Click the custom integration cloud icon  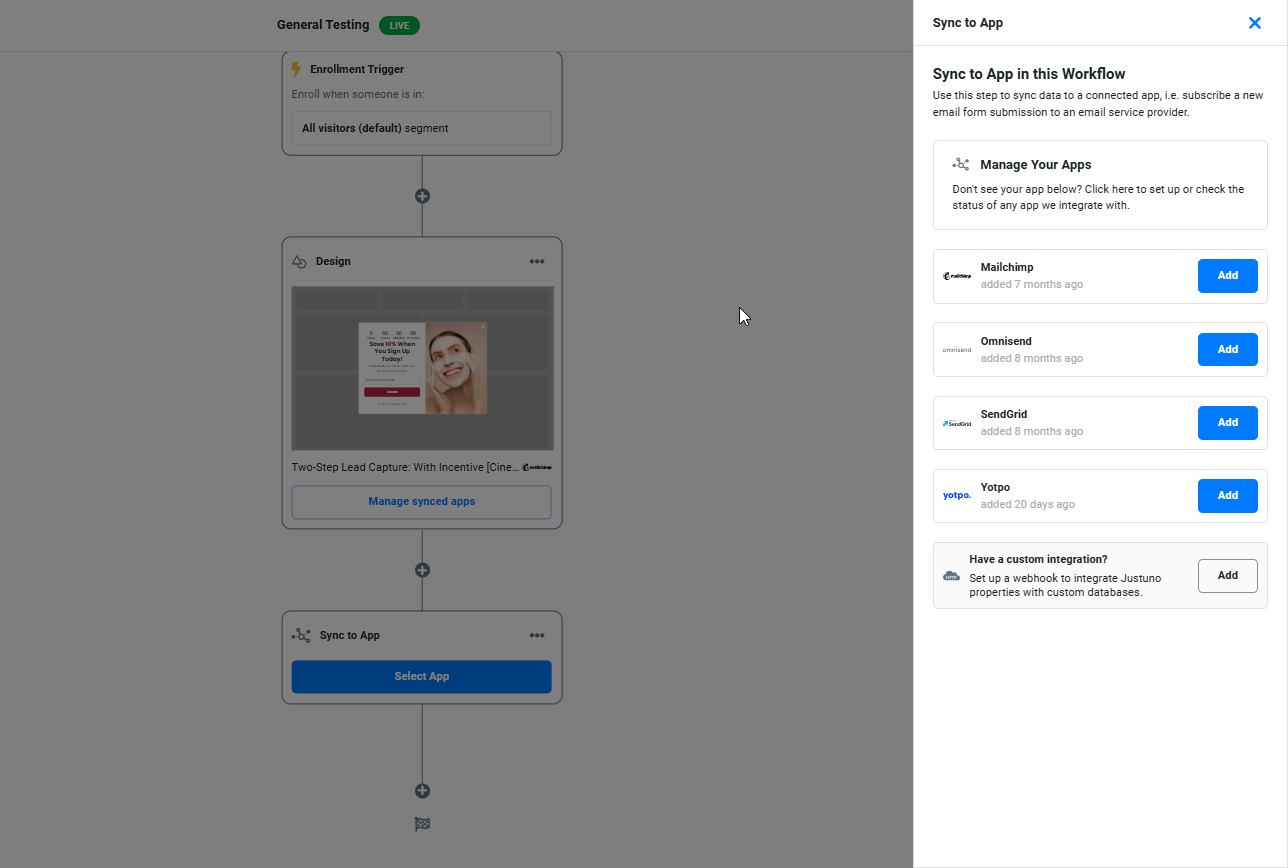pos(951,576)
